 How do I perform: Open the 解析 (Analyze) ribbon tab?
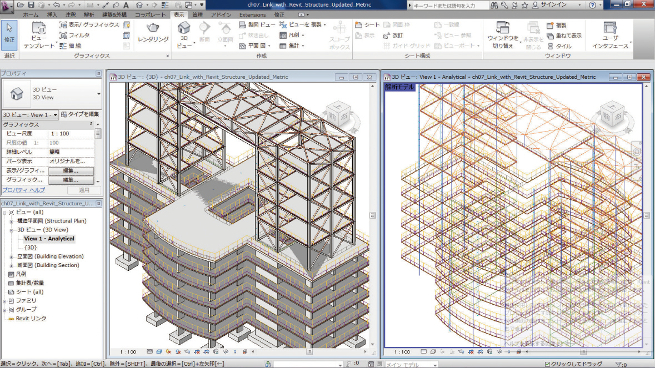89,15
